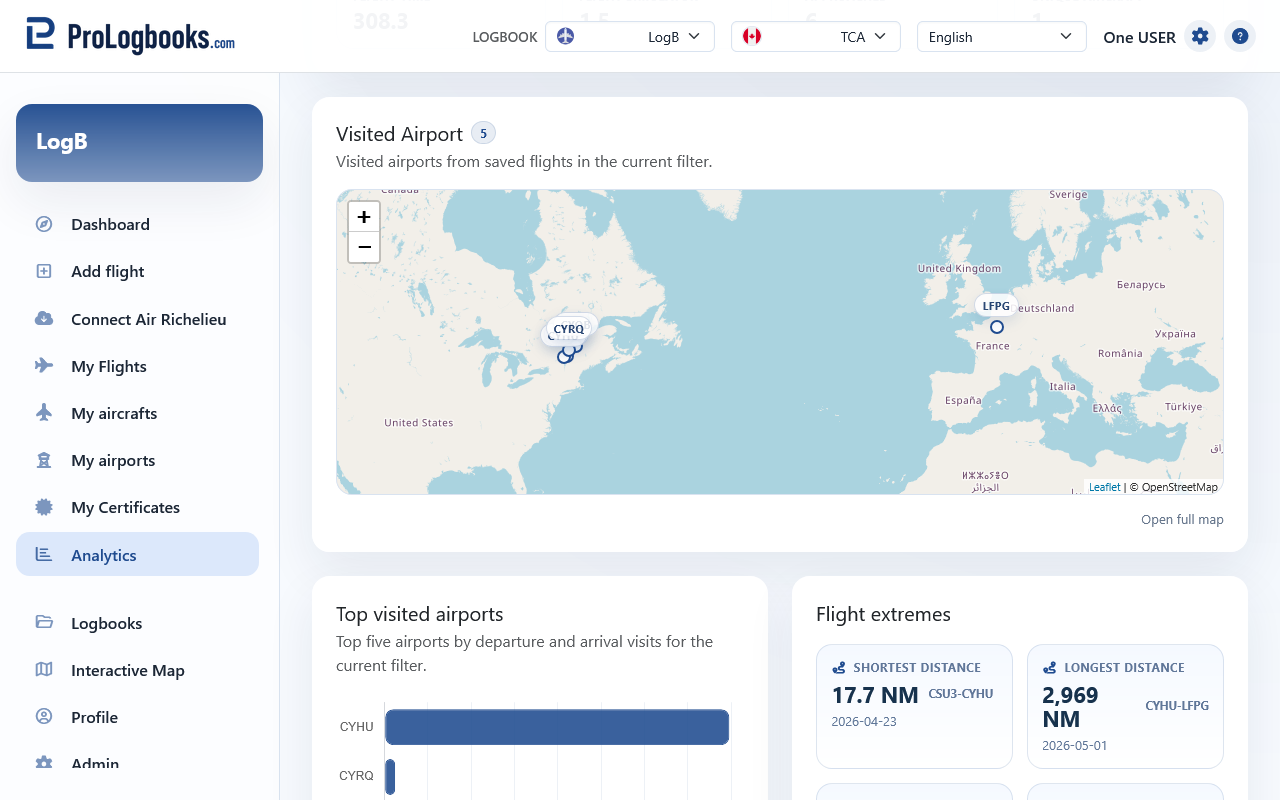Click the One USER name

pos(1139,37)
